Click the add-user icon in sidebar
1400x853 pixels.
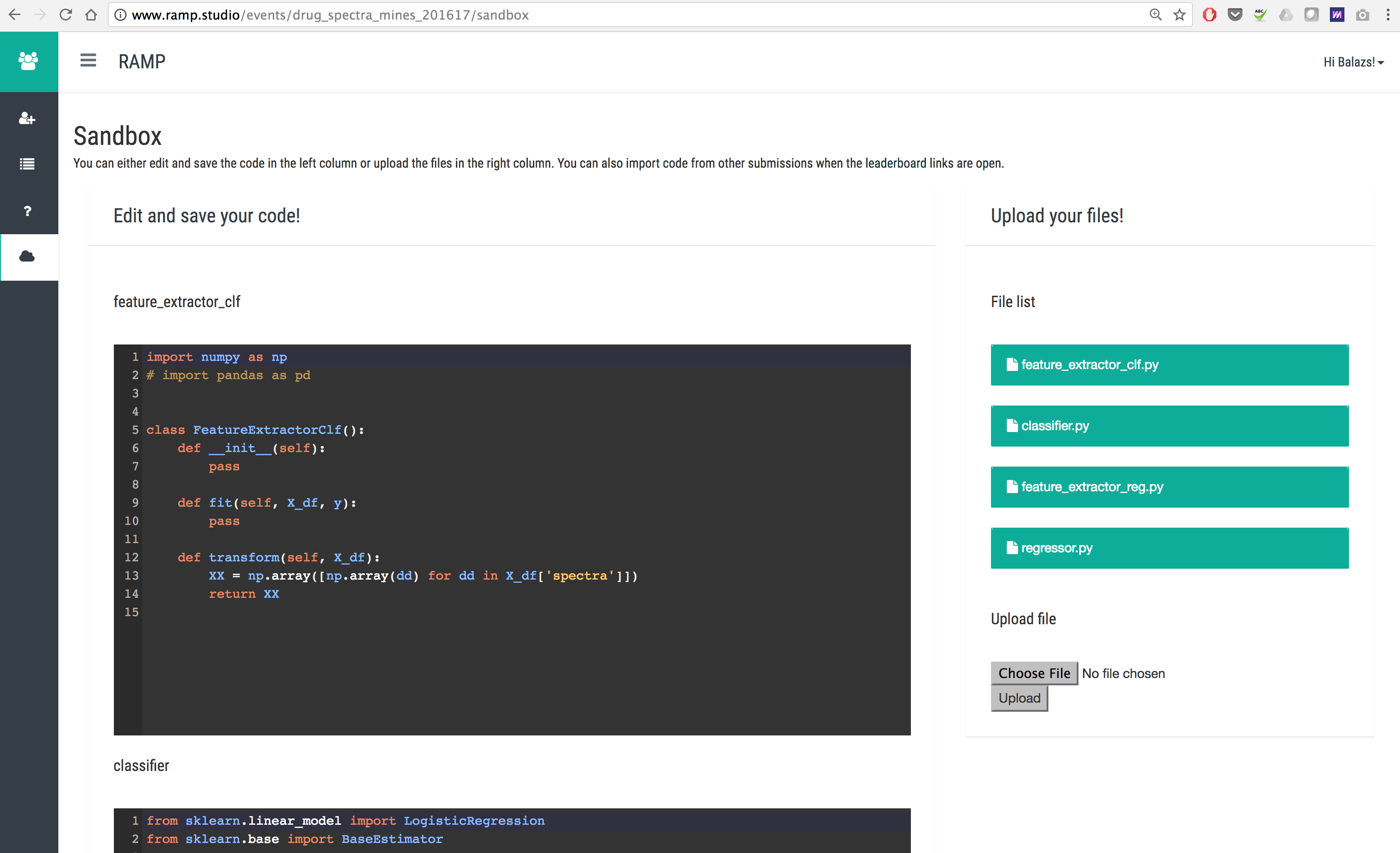point(27,118)
